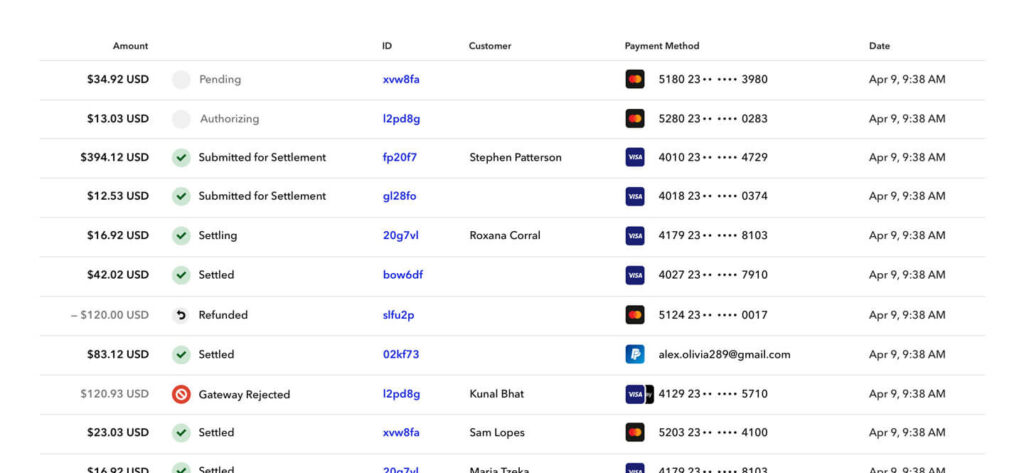Open transaction l2pd8g in the Kunal Bhat row
The width and height of the screenshot is (1024, 473).
(x=402, y=394)
